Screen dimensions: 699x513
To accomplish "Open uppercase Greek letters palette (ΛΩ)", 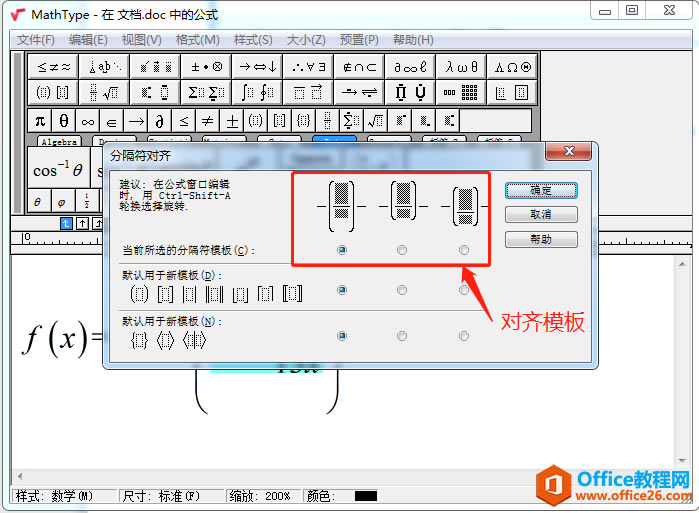I will [512, 67].
